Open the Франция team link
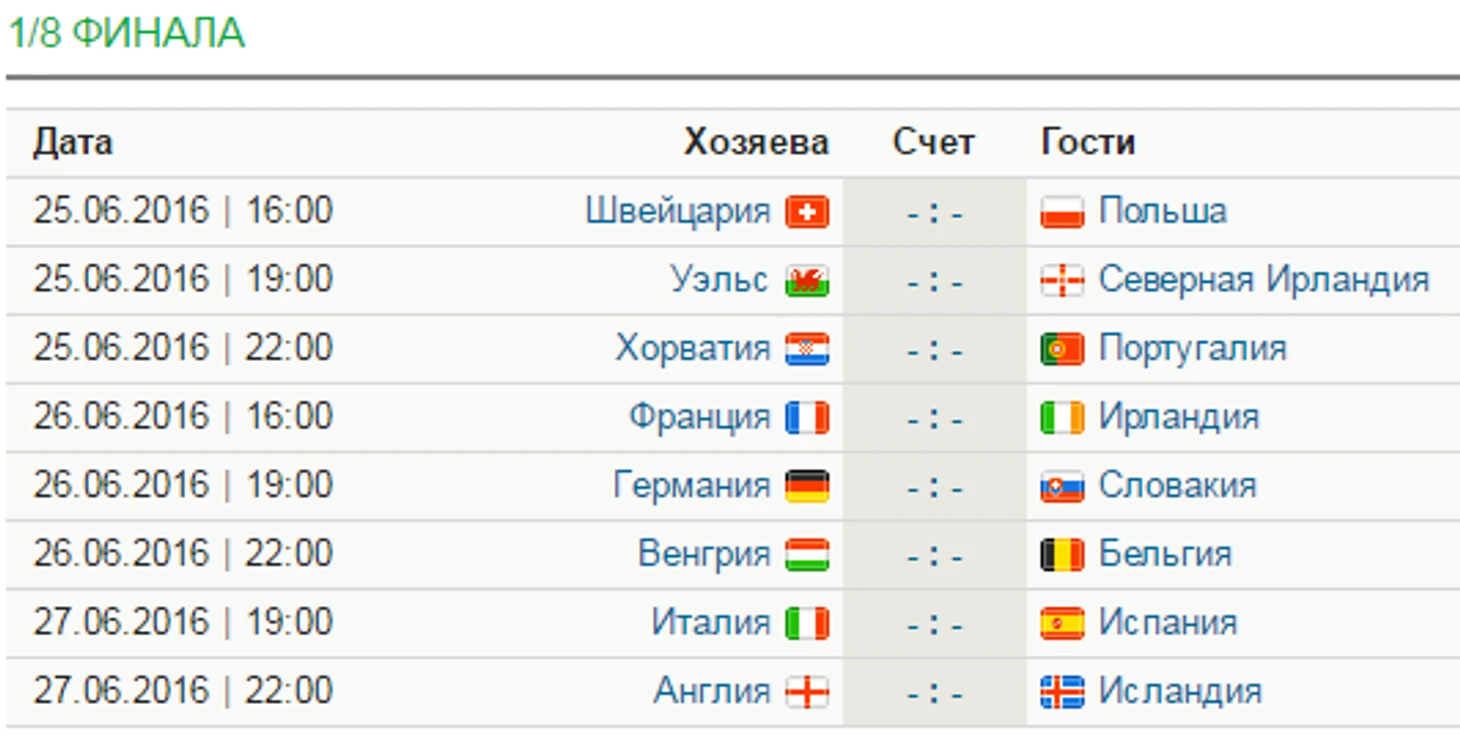Image resolution: width=1460 pixels, height=752 pixels. [699, 416]
